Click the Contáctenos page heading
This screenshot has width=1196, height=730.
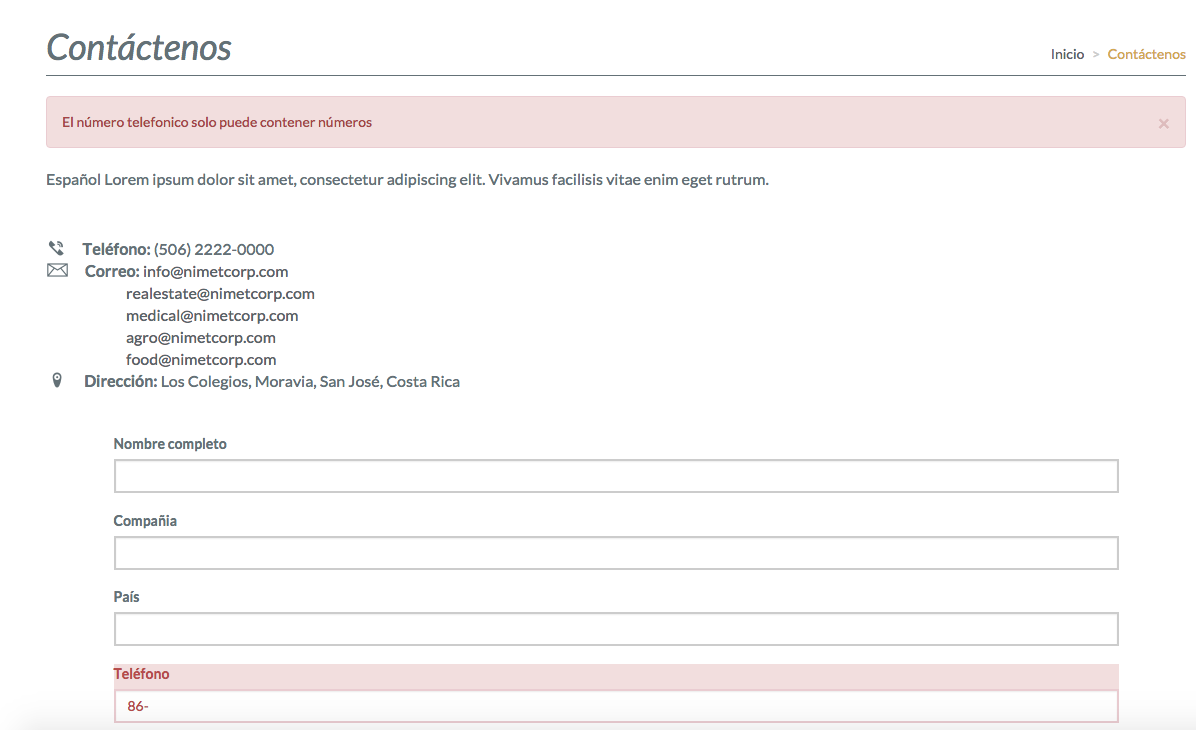pyautogui.click(x=139, y=47)
